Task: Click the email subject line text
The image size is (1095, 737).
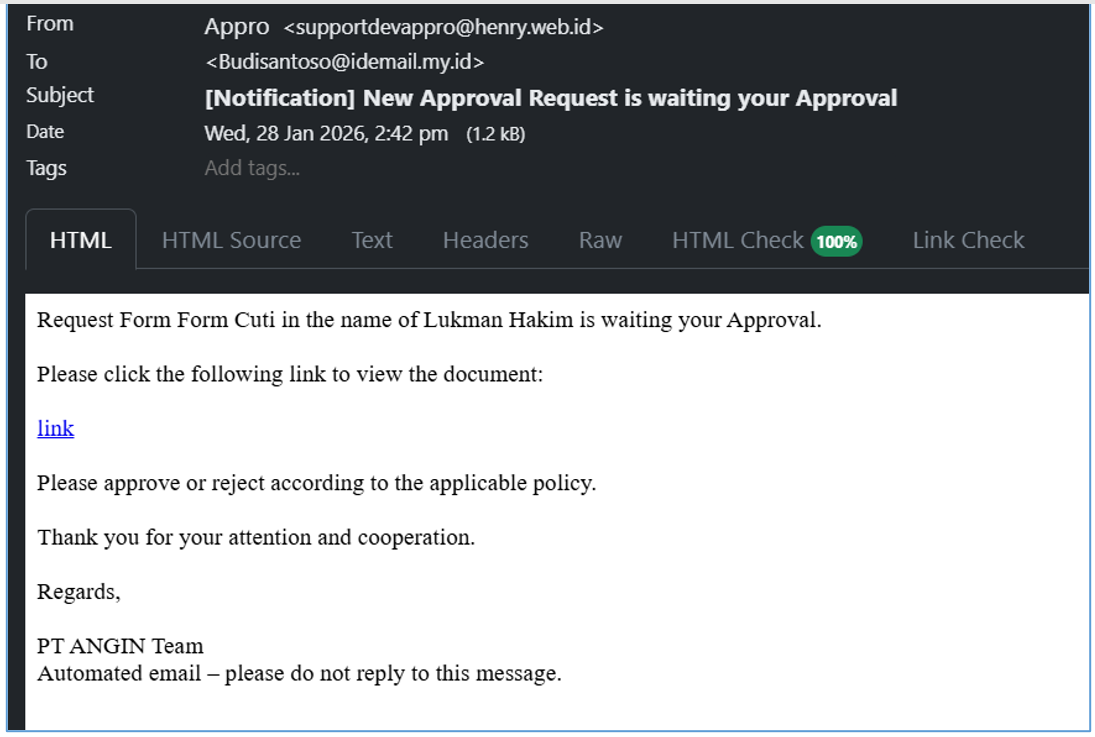Action: click(x=550, y=98)
